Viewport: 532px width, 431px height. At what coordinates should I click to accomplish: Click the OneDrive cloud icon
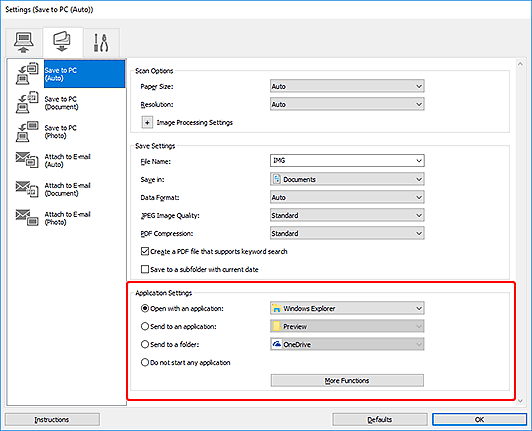277,344
